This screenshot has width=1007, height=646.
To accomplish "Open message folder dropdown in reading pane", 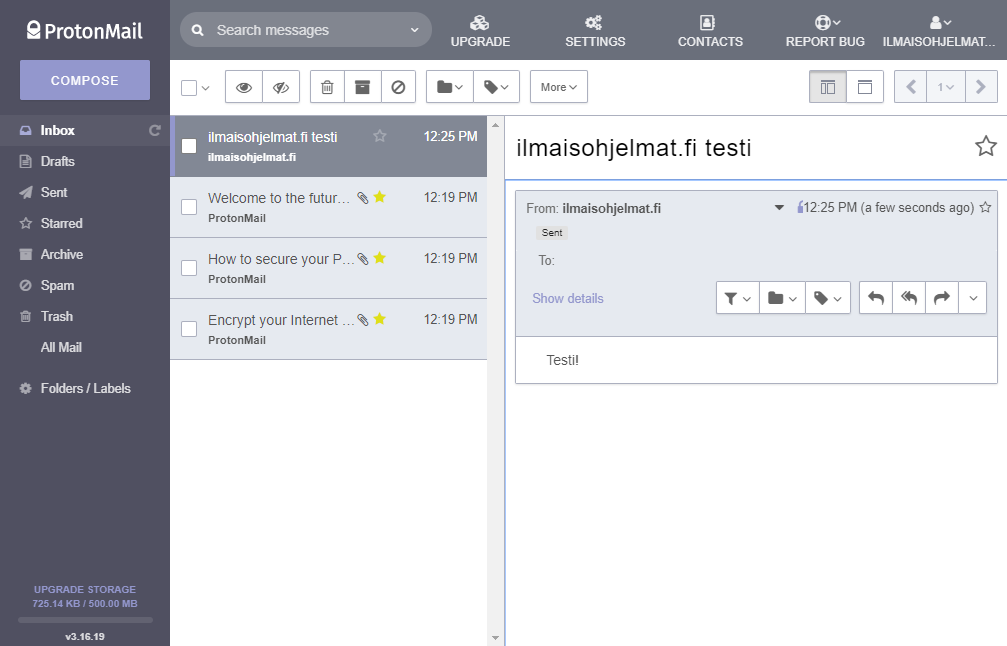I will pyautogui.click(x=782, y=298).
